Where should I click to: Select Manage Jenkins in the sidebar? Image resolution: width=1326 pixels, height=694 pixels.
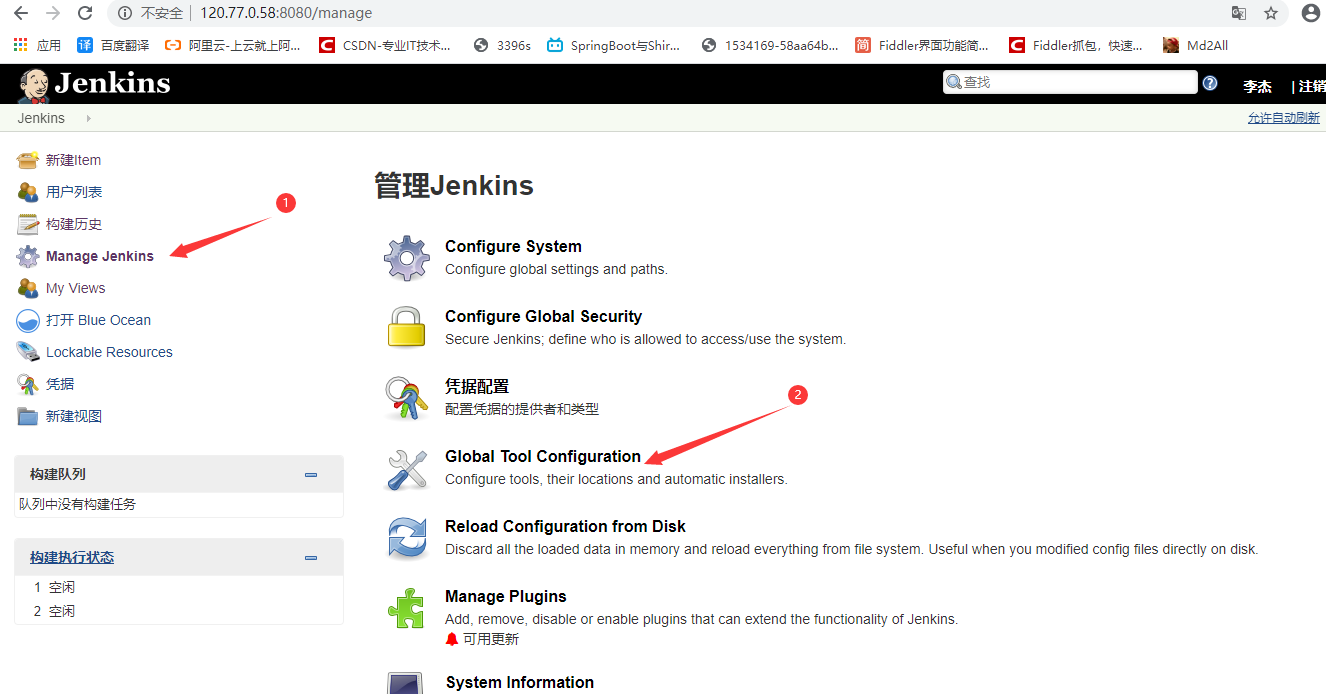100,256
